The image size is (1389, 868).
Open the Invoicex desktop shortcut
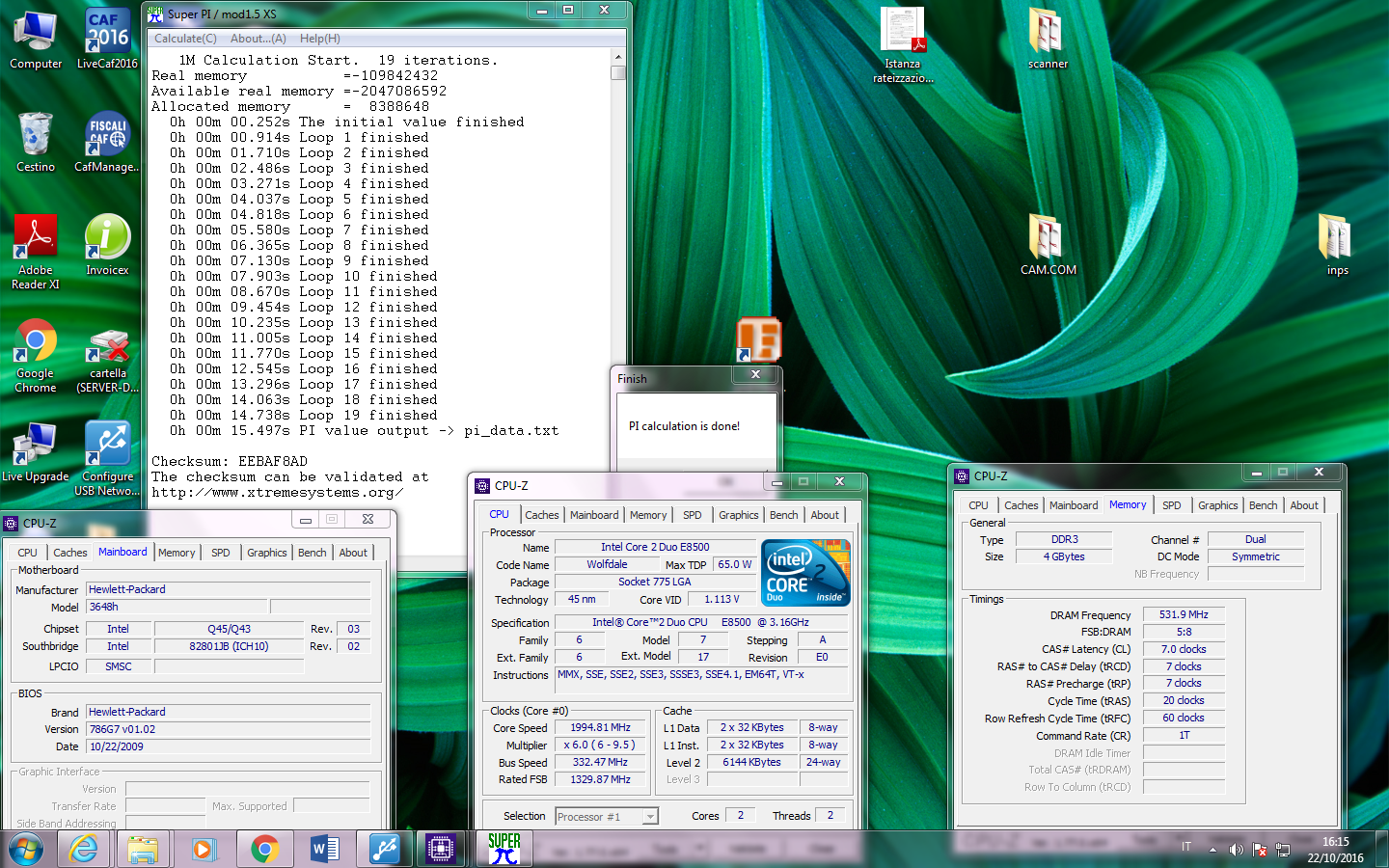pyautogui.click(x=107, y=246)
